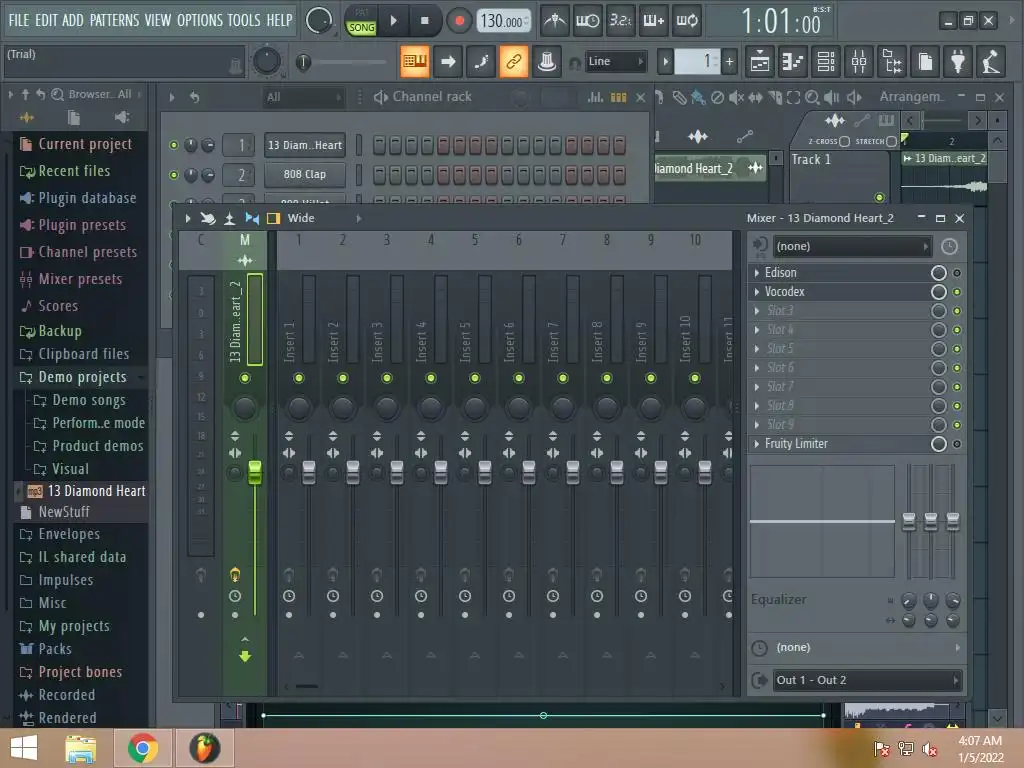Open the Packs folder in browser
This screenshot has height=768, width=1024.
55,649
